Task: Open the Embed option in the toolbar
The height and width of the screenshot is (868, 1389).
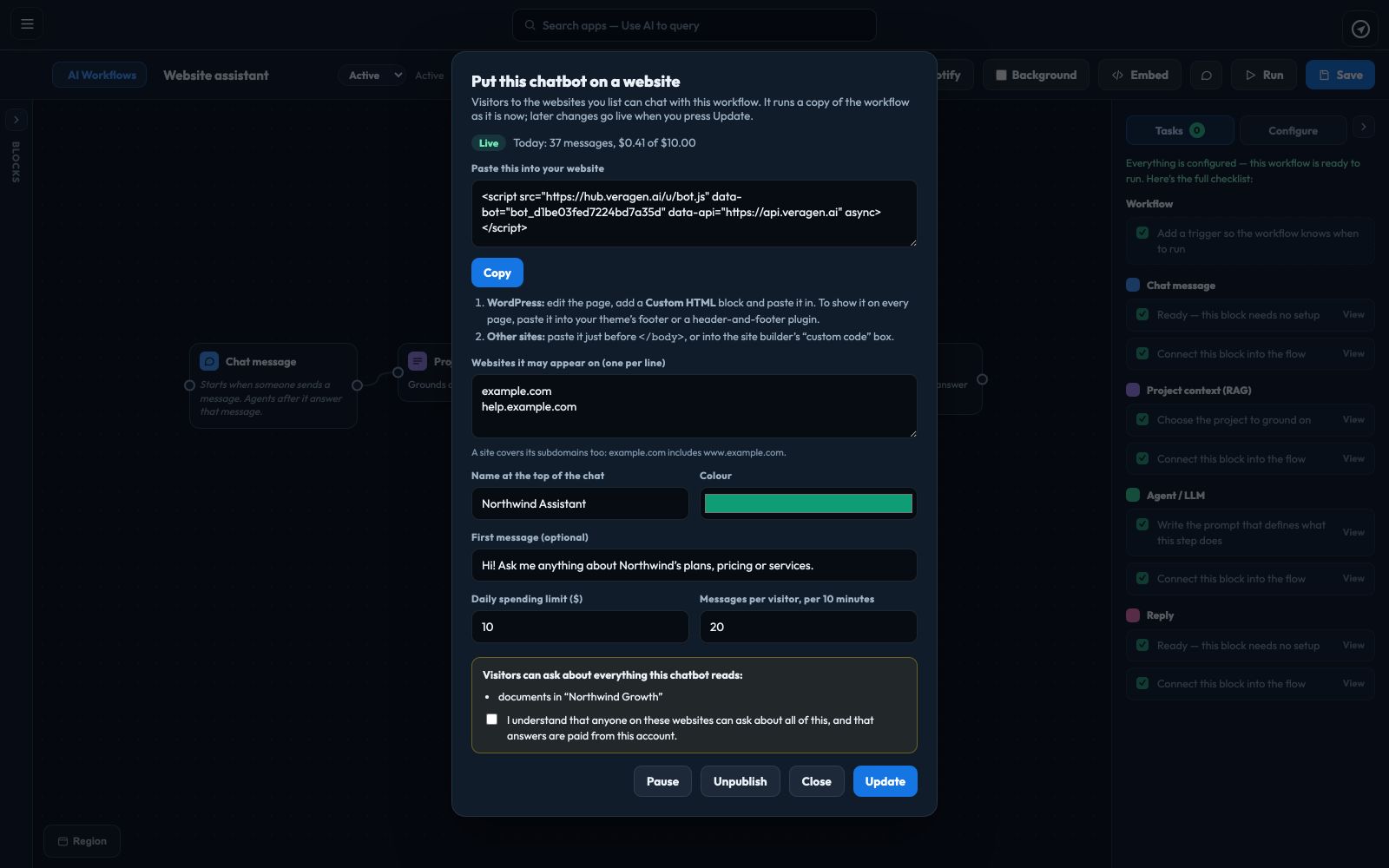Action: tap(1140, 76)
